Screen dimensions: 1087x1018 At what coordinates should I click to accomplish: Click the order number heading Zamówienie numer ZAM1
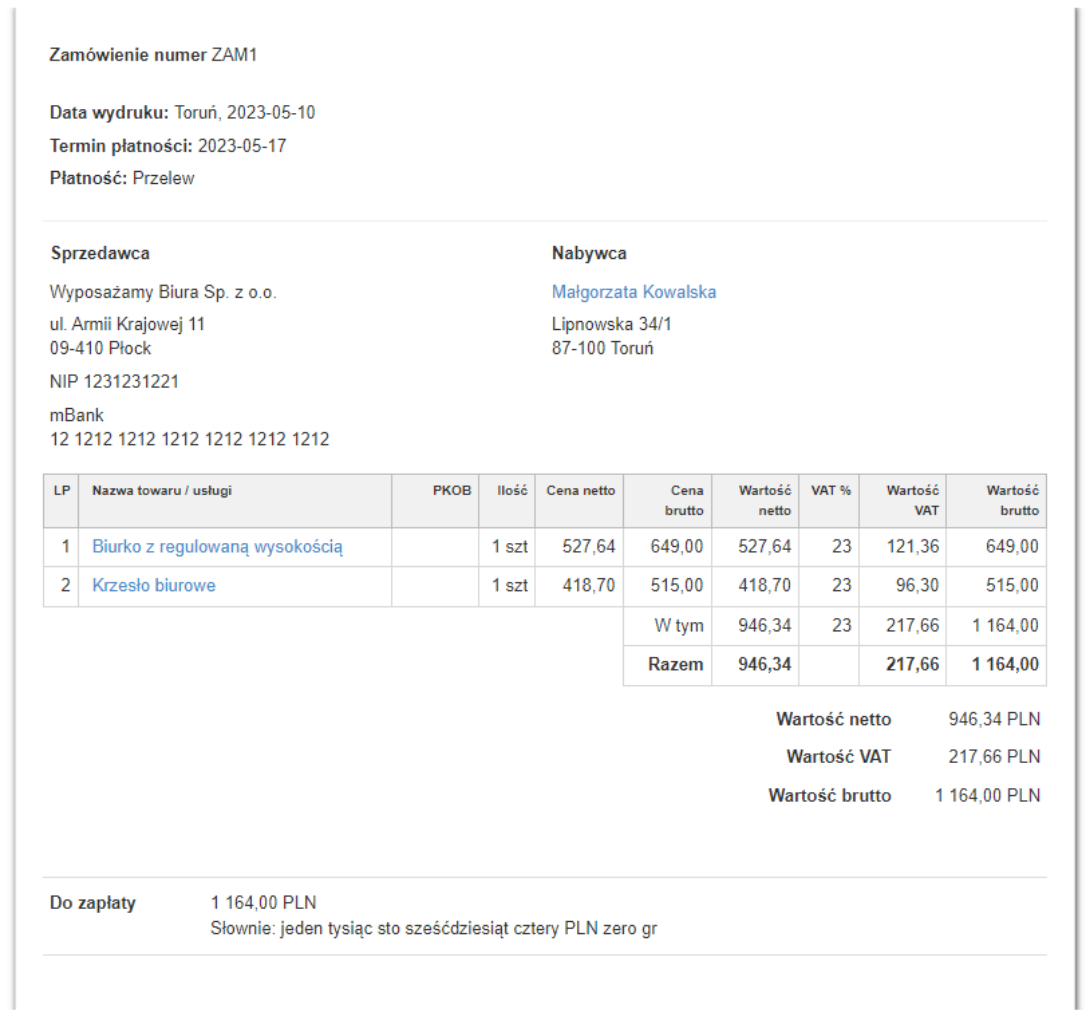click(x=153, y=55)
